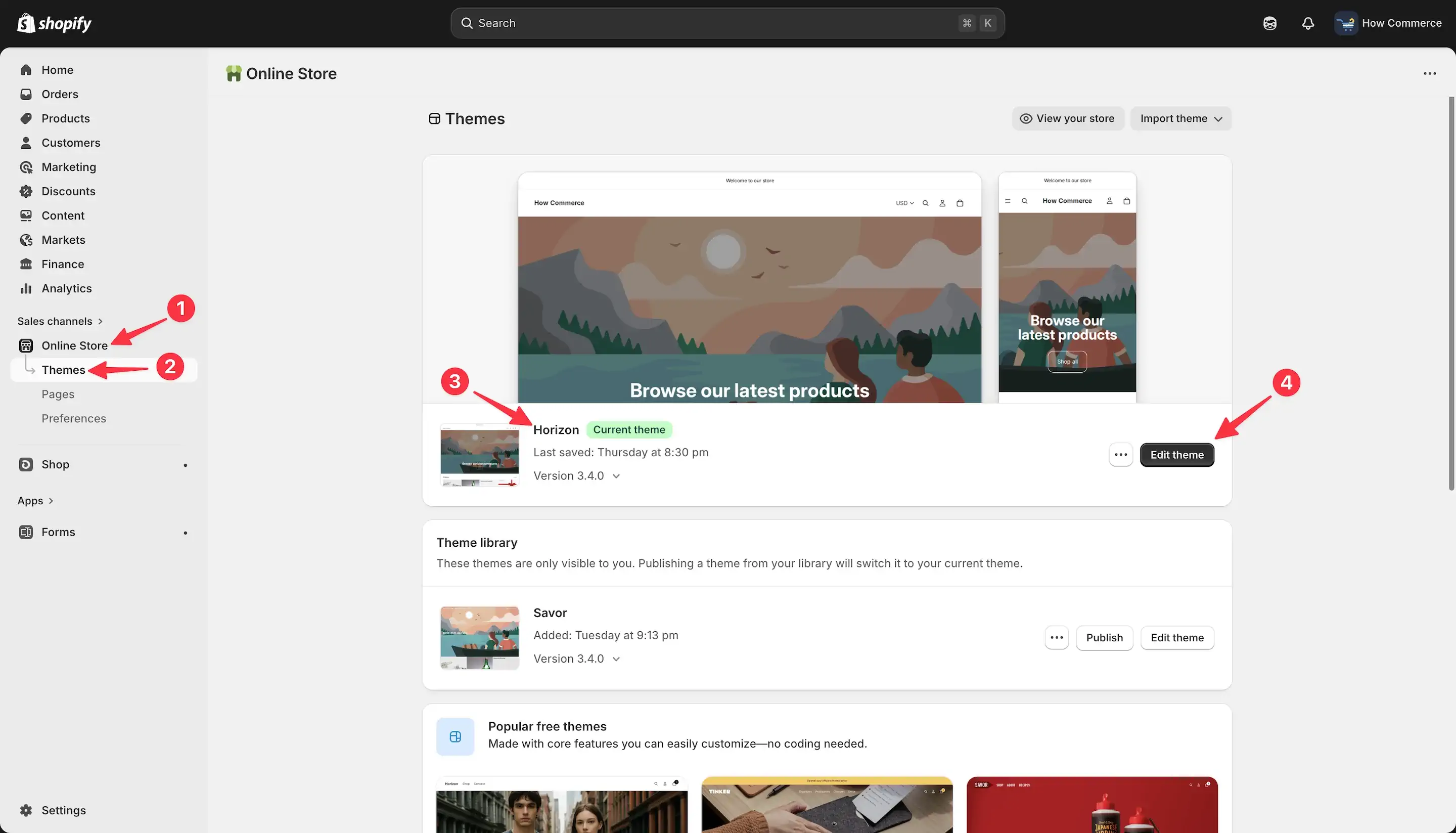Image resolution: width=1456 pixels, height=833 pixels.
Task: Click the Shopify logo
Action: (x=54, y=23)
